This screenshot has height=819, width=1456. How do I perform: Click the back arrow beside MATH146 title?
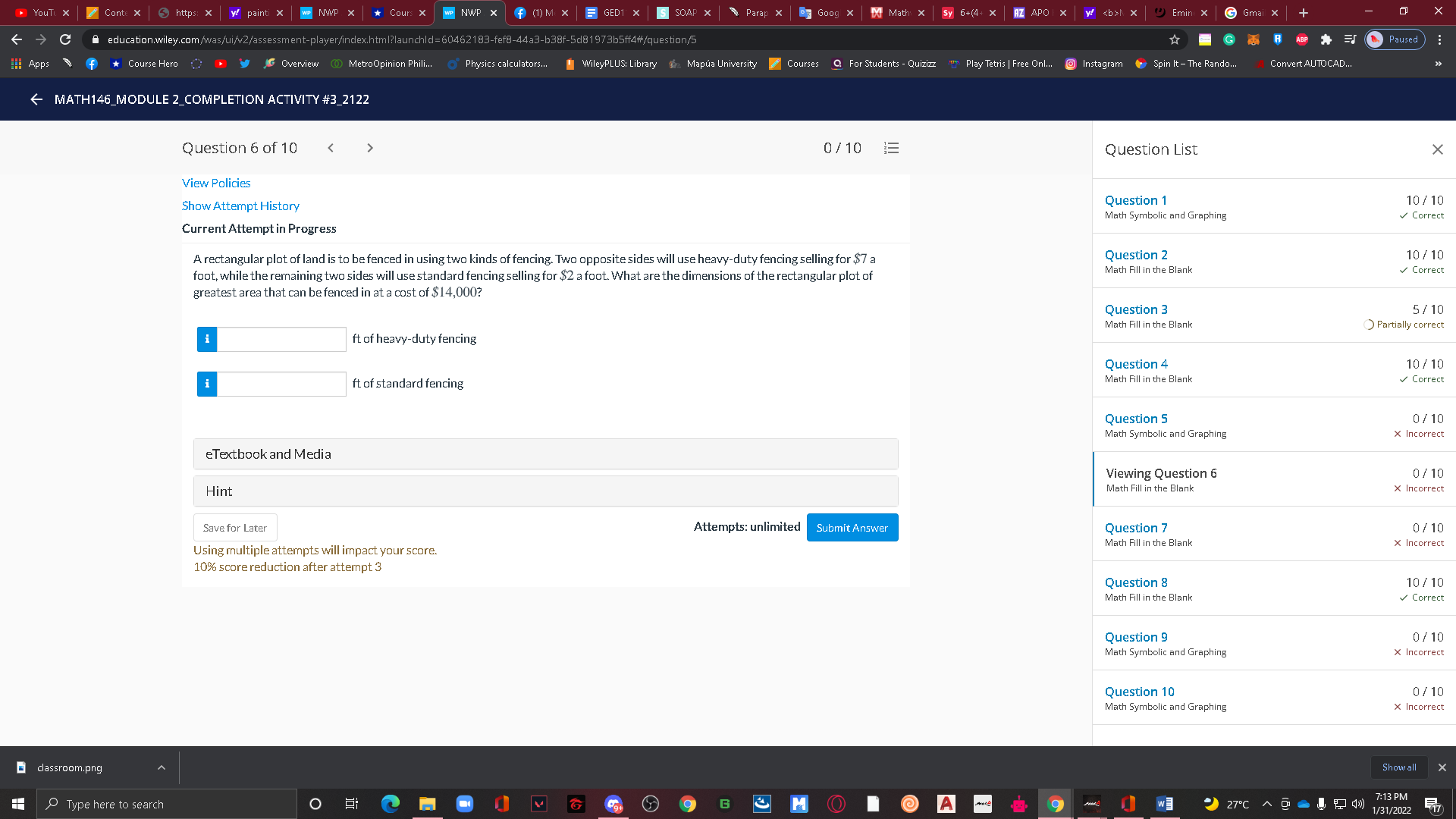click(x=36, y=99)
